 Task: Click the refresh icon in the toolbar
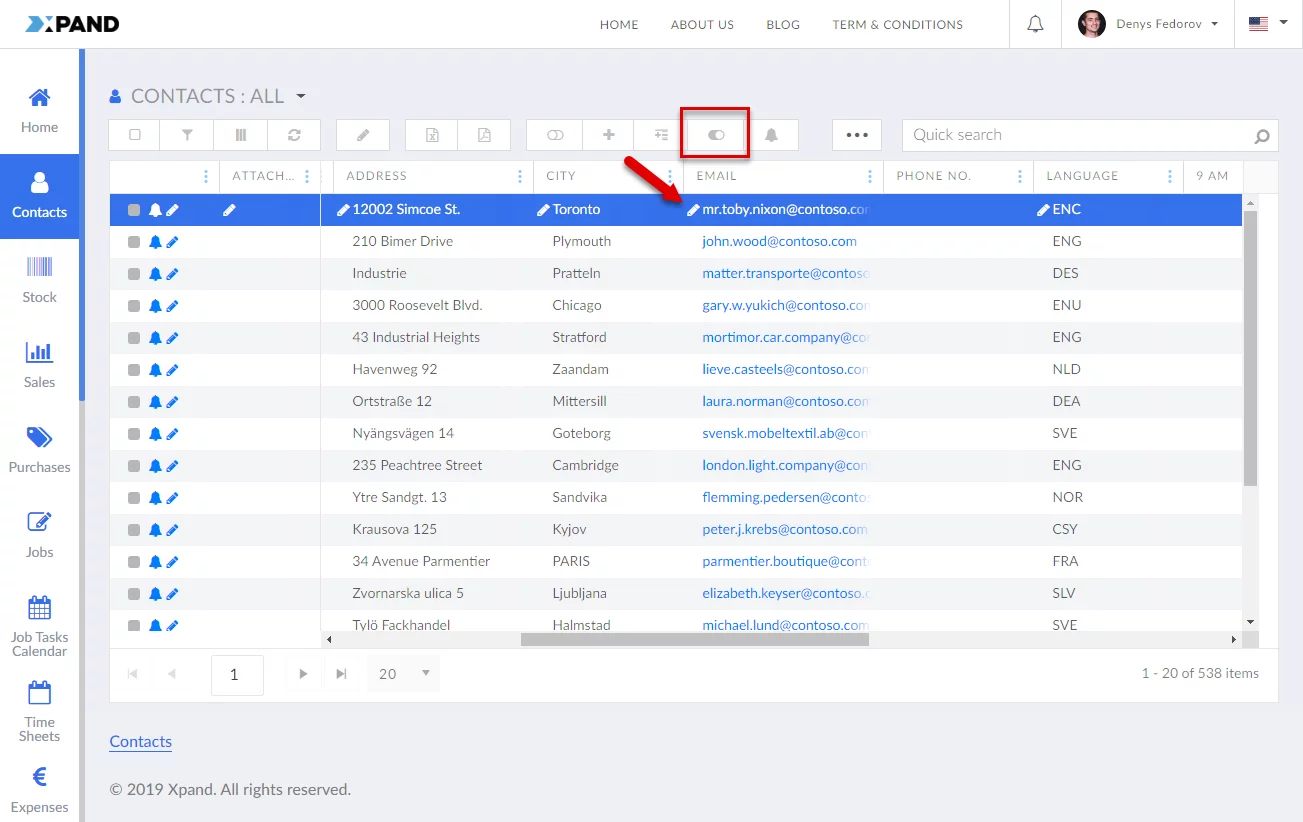pyautogui.click(x=294, y=135)
